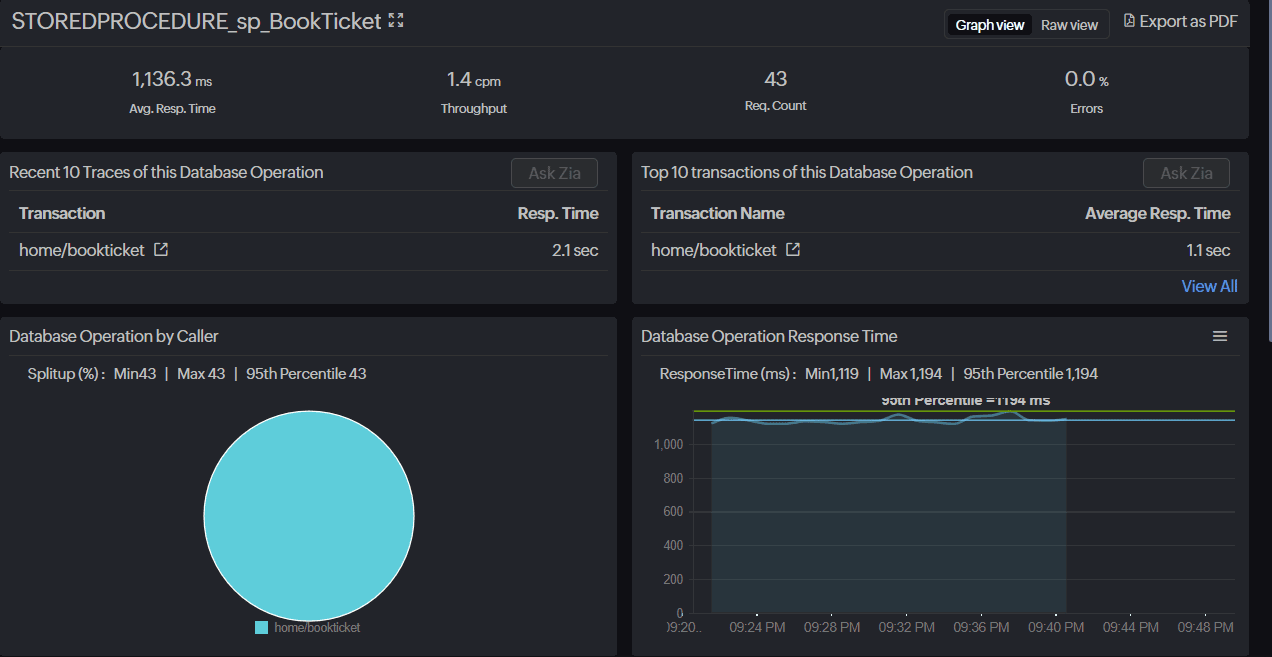This screenshot has height=657, width=1272.
Task: Click the home/bookticket legend label
Action: click(317, 628)
